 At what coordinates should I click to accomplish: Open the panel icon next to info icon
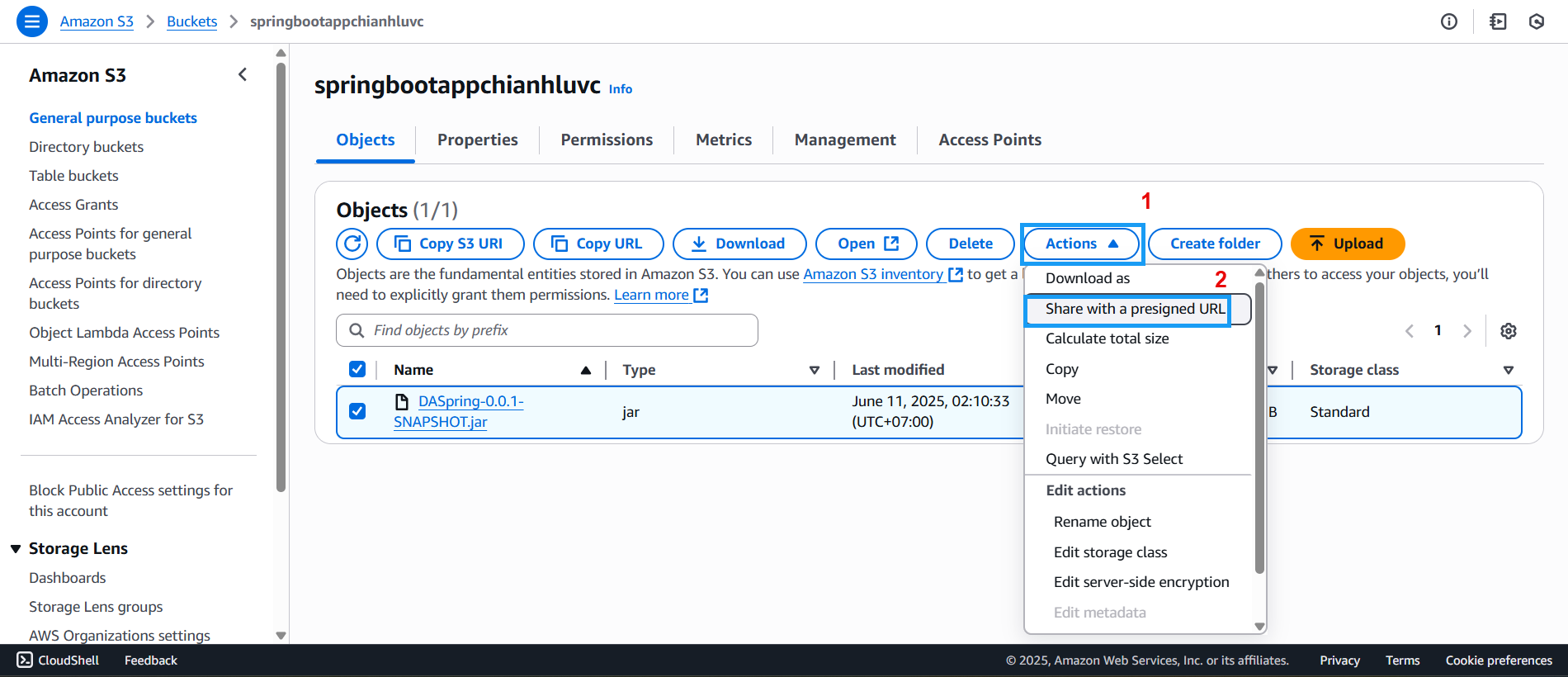(x=1498, y=21)
